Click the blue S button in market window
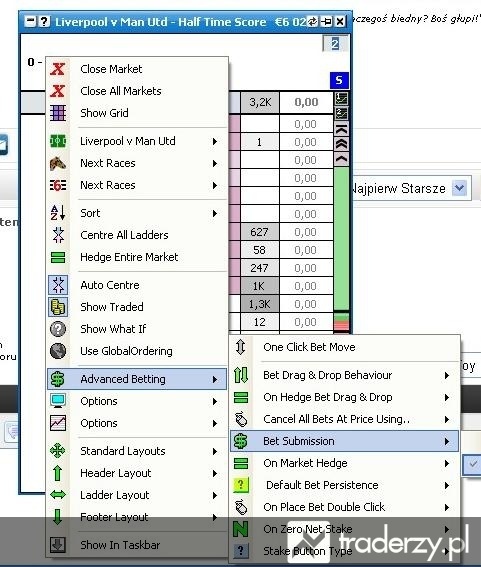This screenshot has width=481, height=567. coord(339,80)
